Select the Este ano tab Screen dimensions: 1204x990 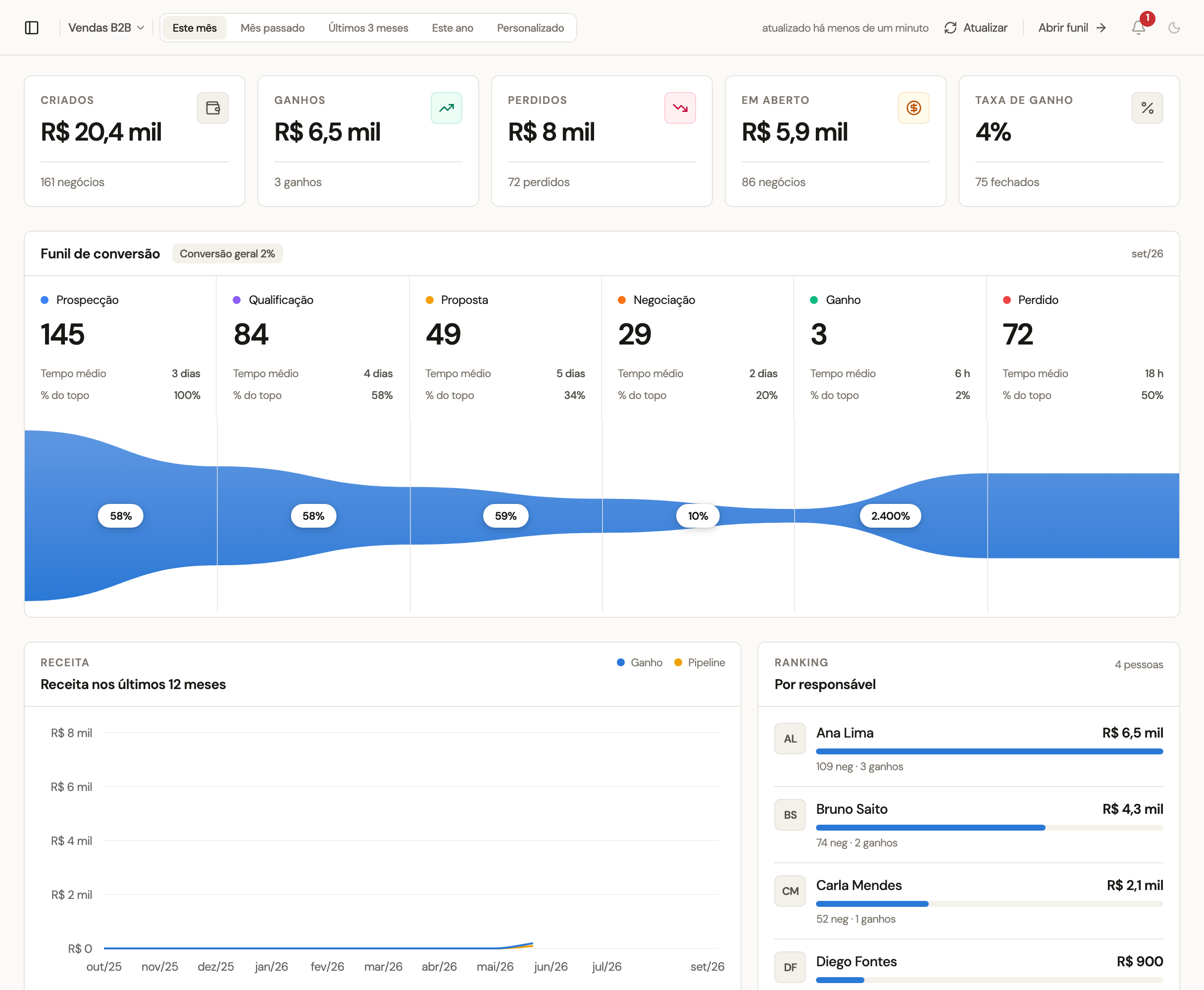(x=452, y=28)
